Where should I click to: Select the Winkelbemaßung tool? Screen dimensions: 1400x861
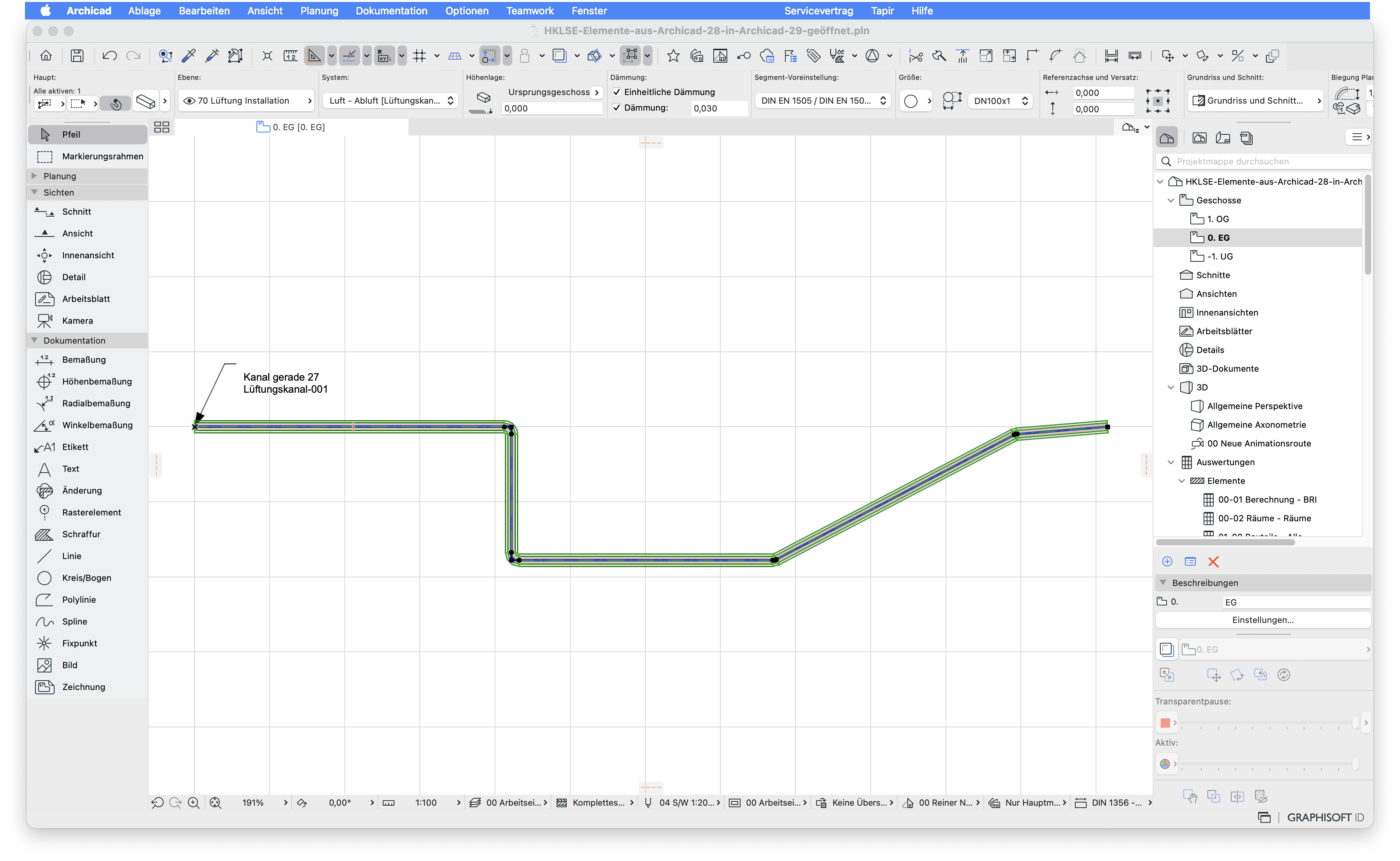coord(87,425)
